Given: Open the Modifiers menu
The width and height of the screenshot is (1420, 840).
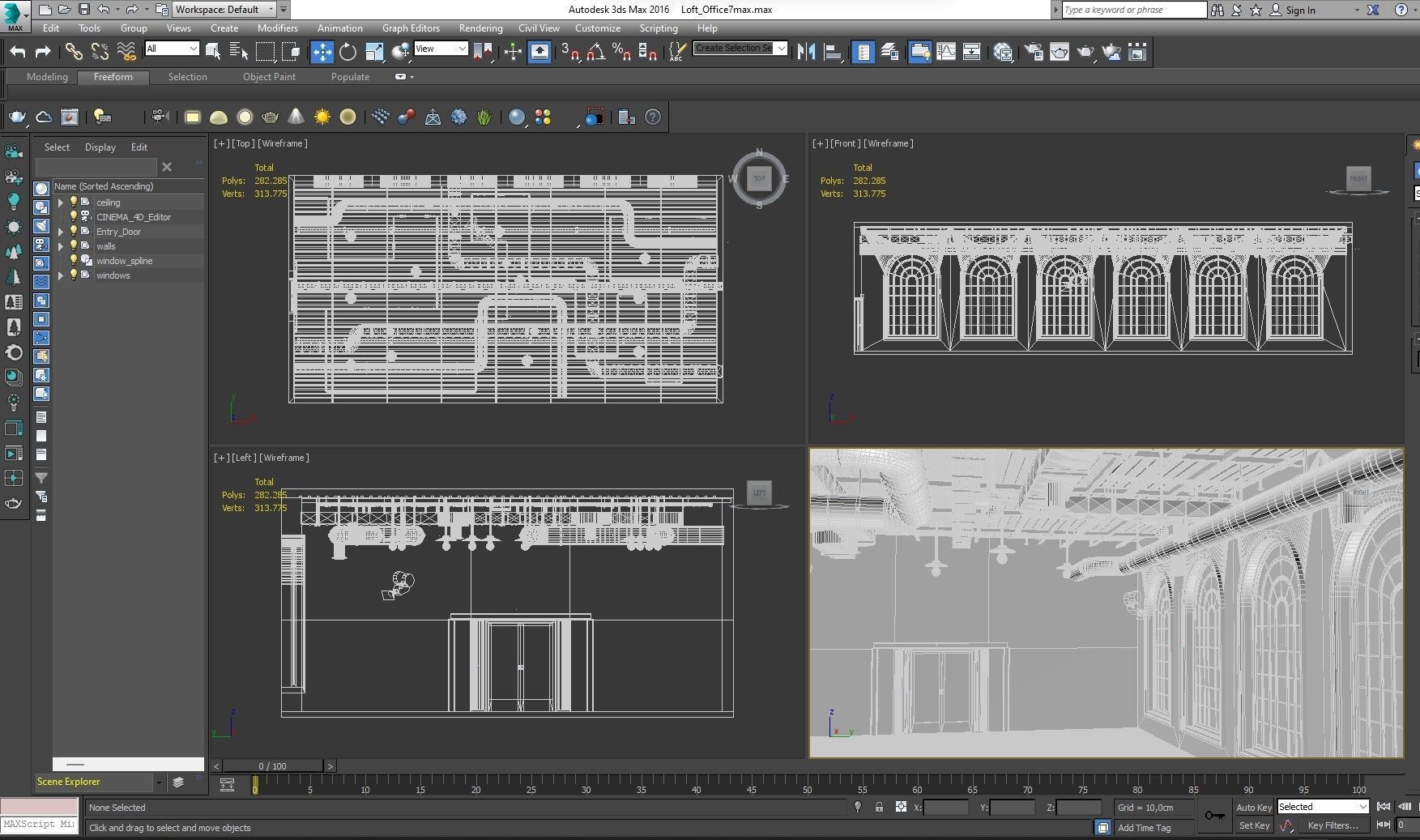Looking at the screenshot, I should (x=278, y=28).
